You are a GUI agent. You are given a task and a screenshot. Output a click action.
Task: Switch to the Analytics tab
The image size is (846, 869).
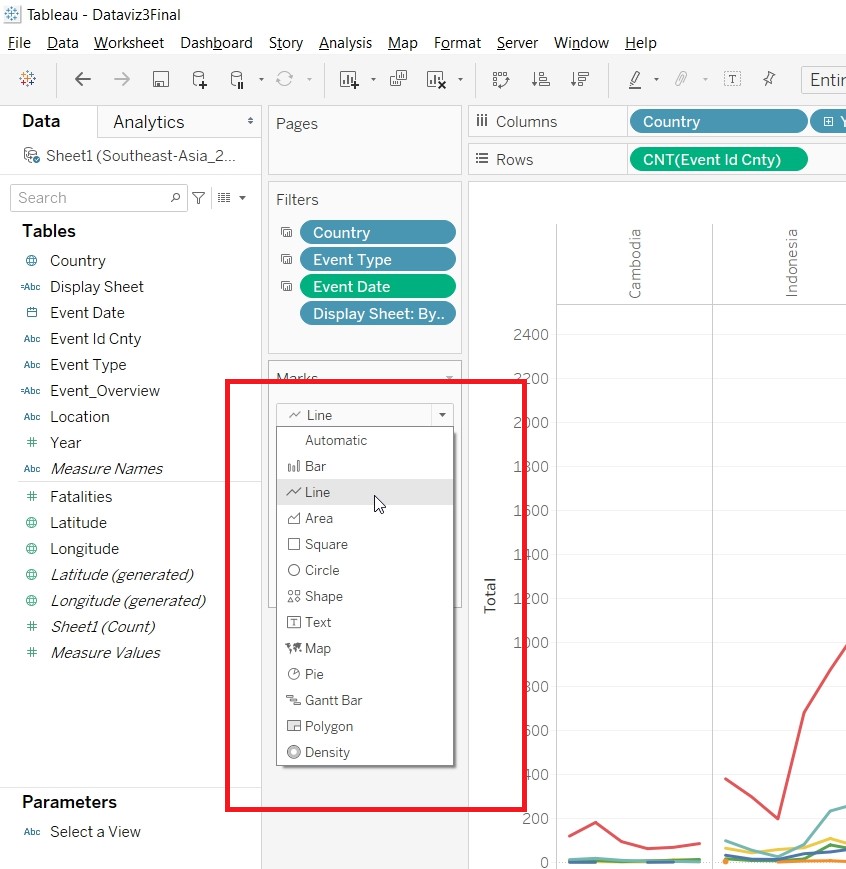coord(148,122)
